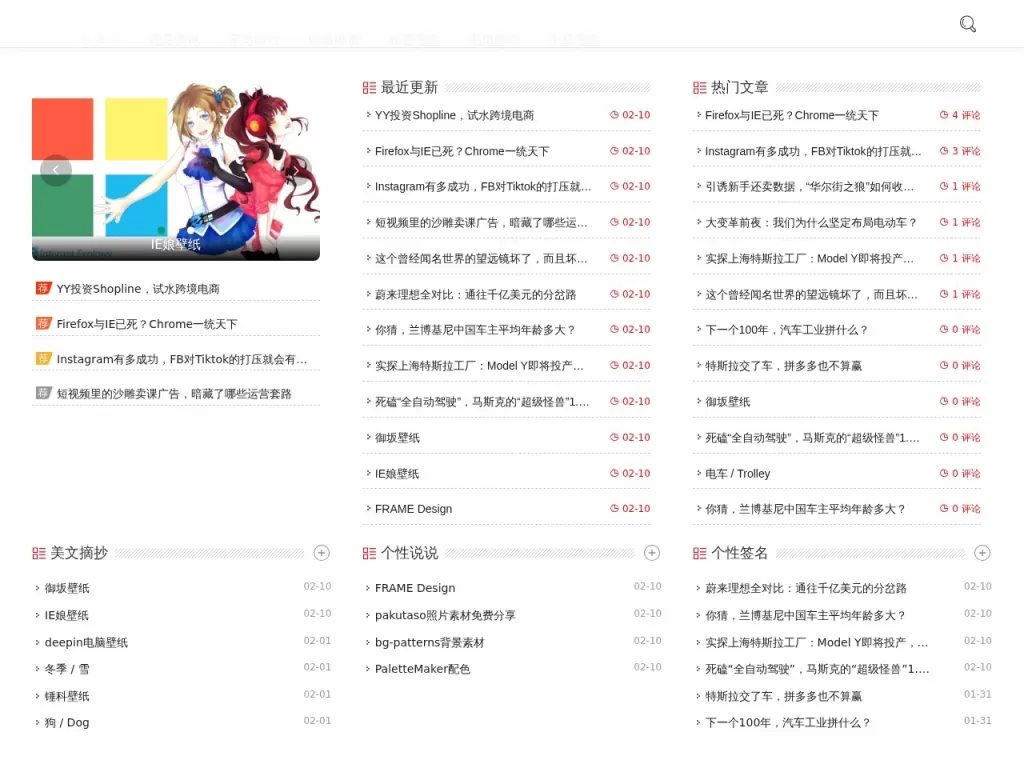Expand the 个性签名 section with plus icon
The height and width of the screenshot is (768, 1024).
(x=982, y=553)
